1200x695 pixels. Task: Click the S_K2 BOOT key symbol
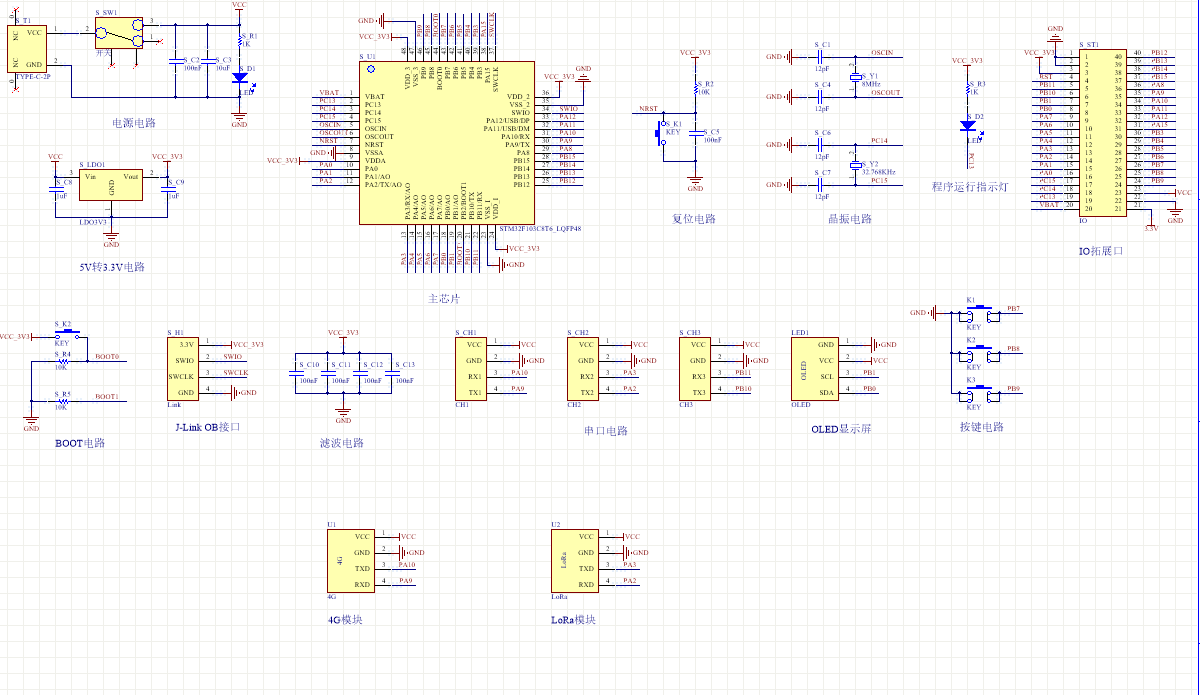click(x=67, y=336)
